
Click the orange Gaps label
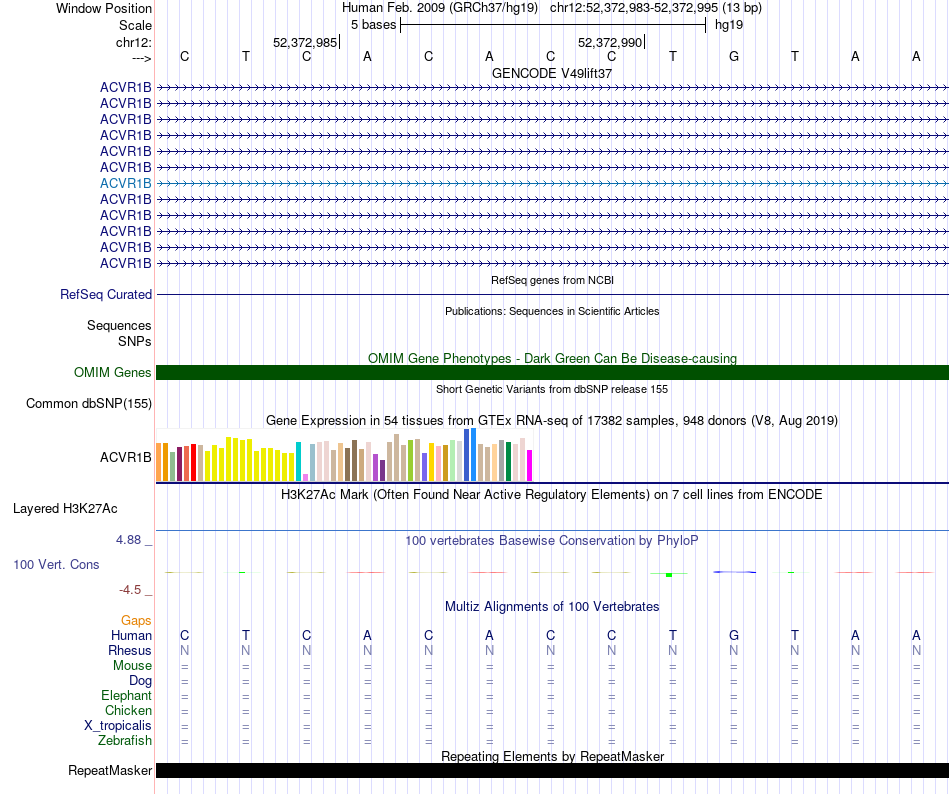click(x=136, y=620)
